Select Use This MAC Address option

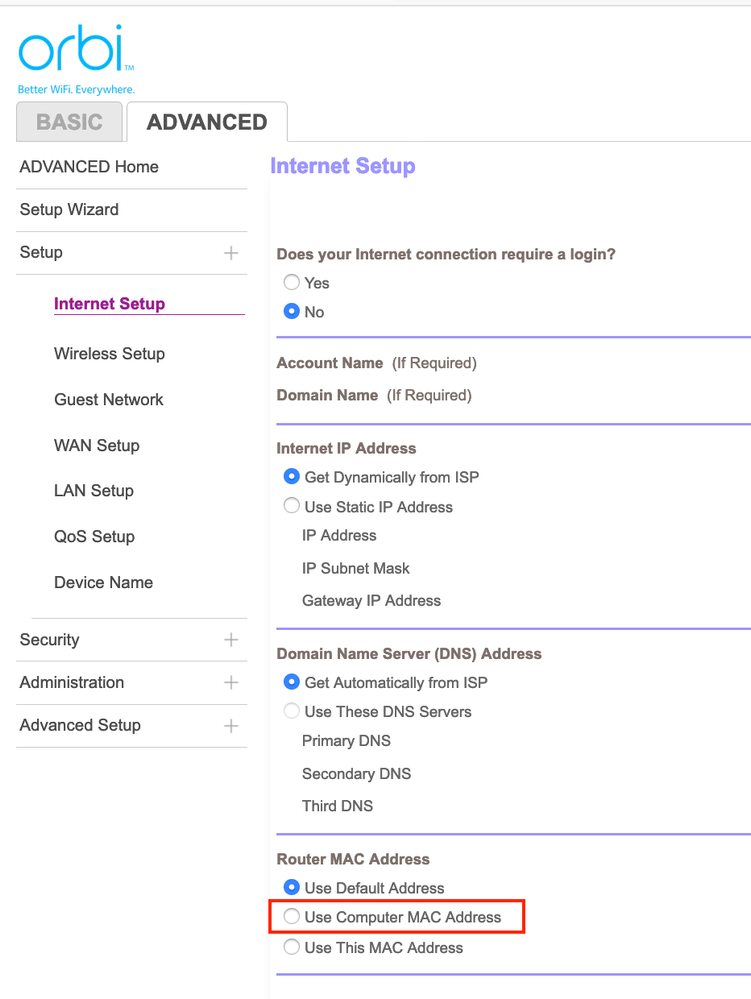point(292,946)
